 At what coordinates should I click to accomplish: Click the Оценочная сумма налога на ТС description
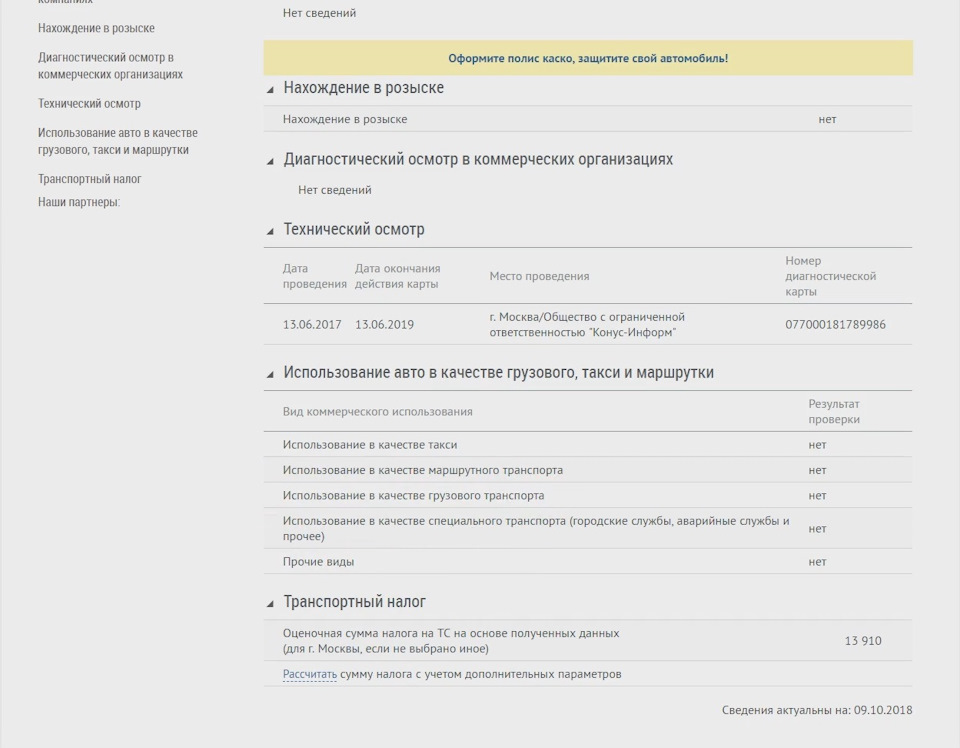pyautogui.click(x=451, y=641)
